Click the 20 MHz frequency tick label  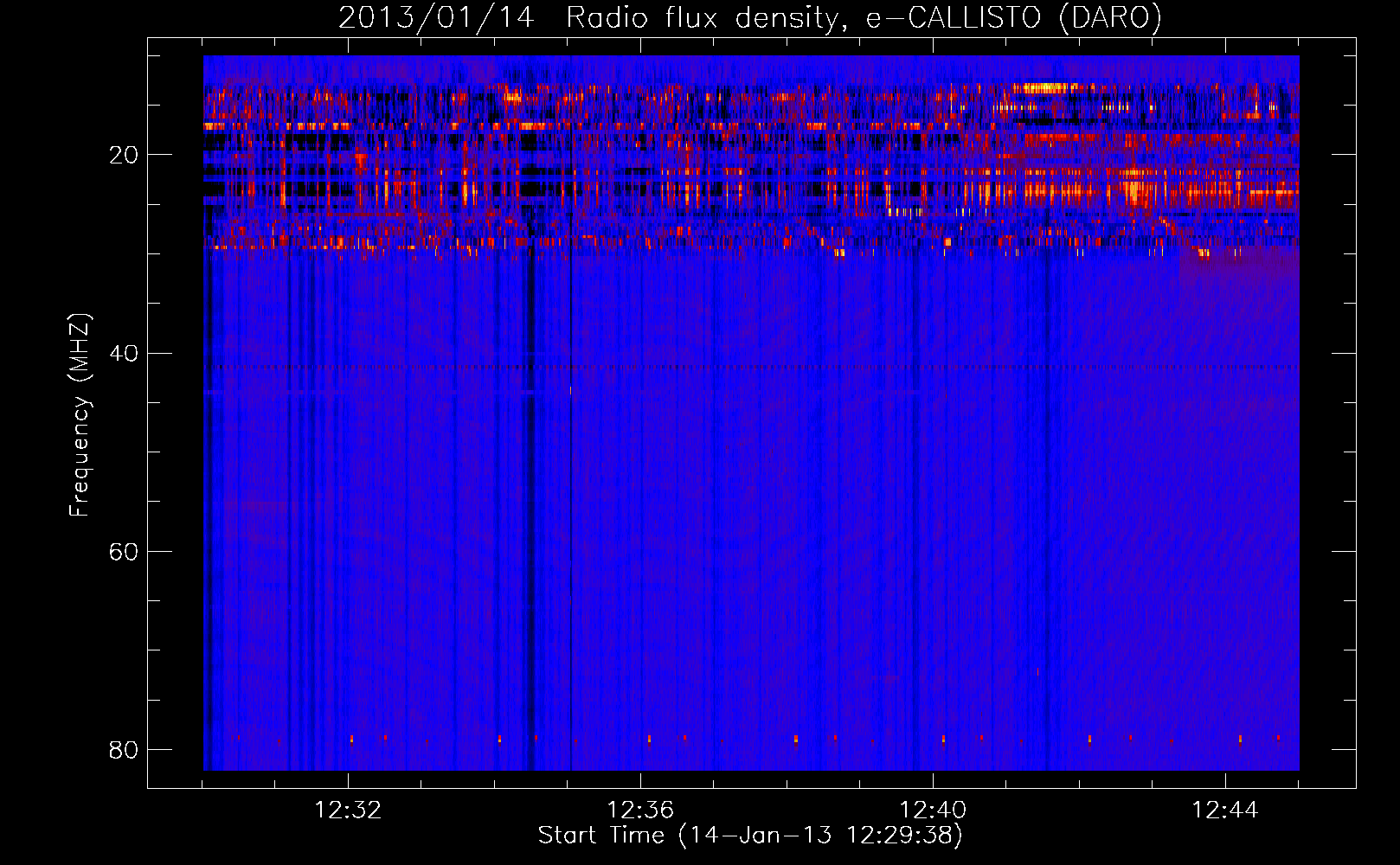[x=124, y=155]
